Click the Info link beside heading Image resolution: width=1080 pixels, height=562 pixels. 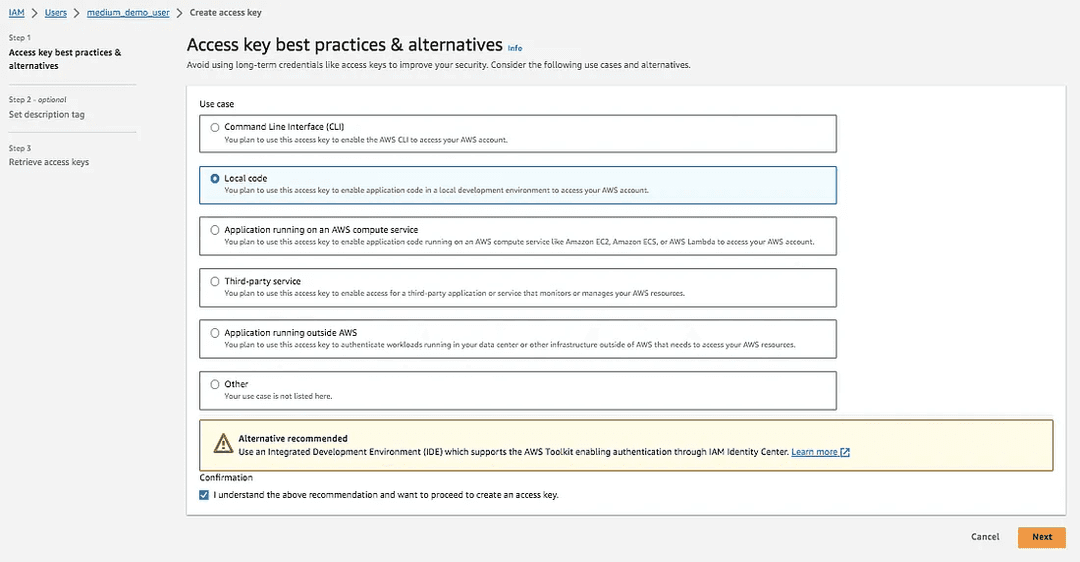click(x=515, y=48)
